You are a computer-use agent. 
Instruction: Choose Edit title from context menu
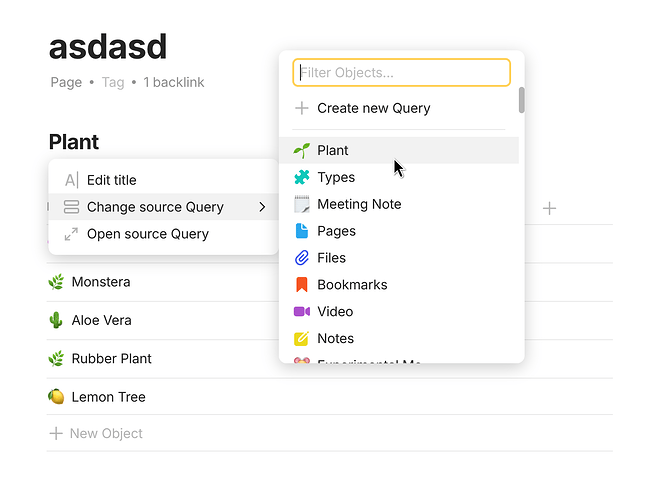click(163, 180)
